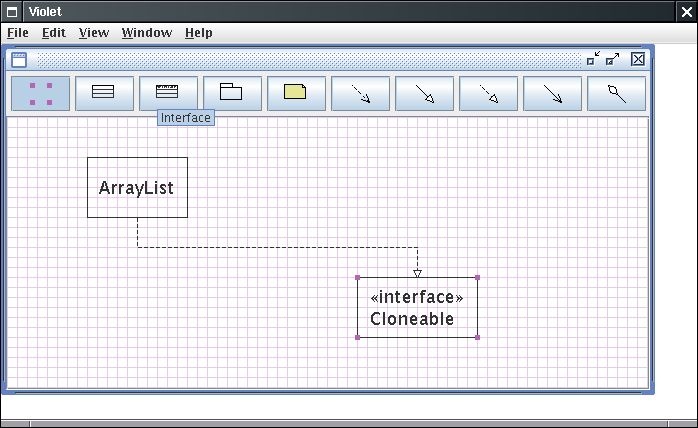
Task: Open the Help menu
Action: tap(199, 33)
